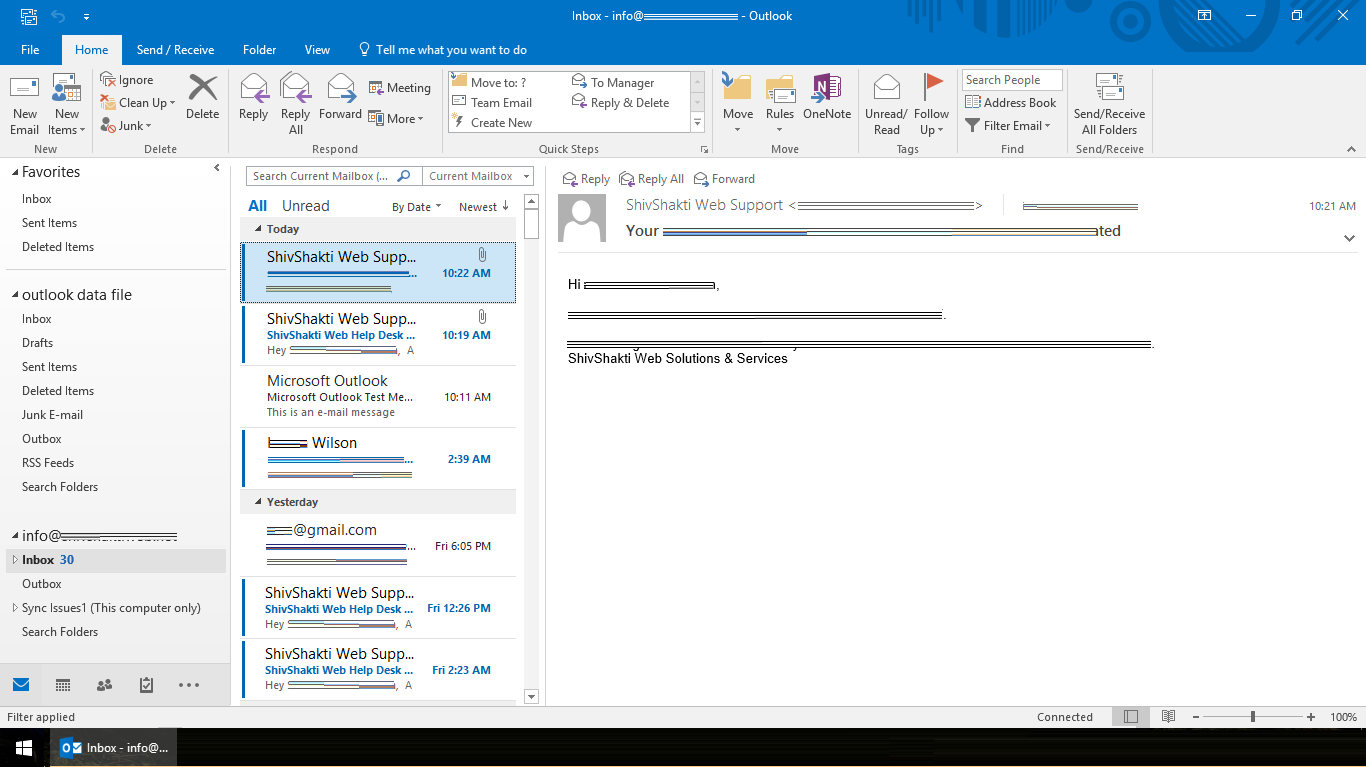
Task: Open Sync Issues1 folder
Action: 111,608
